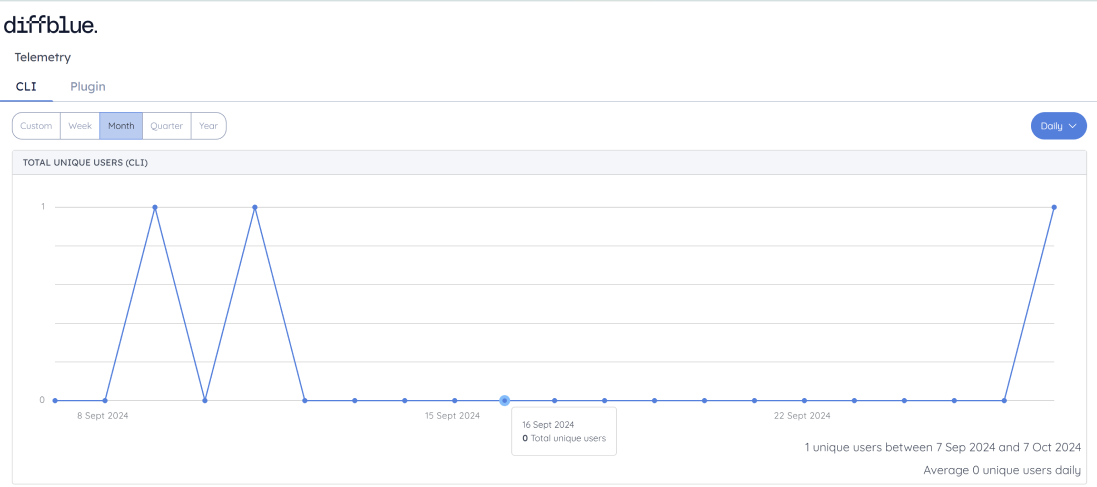Select the Month time range
The height and width of the screenshot is (487, 1097).
pyautogui.click(x=121, y=126)
